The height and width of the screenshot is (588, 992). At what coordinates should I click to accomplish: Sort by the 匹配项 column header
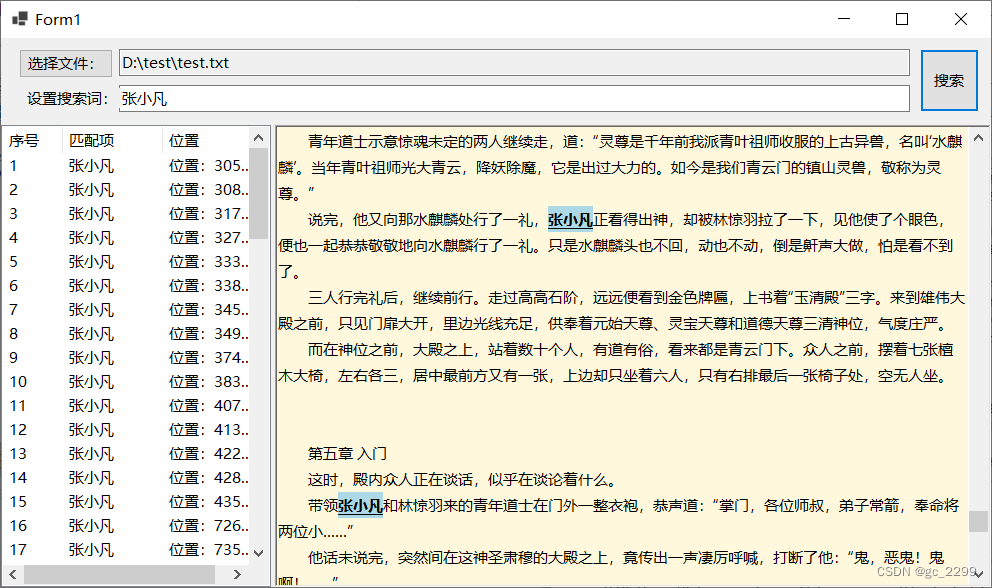pos(93,140)
